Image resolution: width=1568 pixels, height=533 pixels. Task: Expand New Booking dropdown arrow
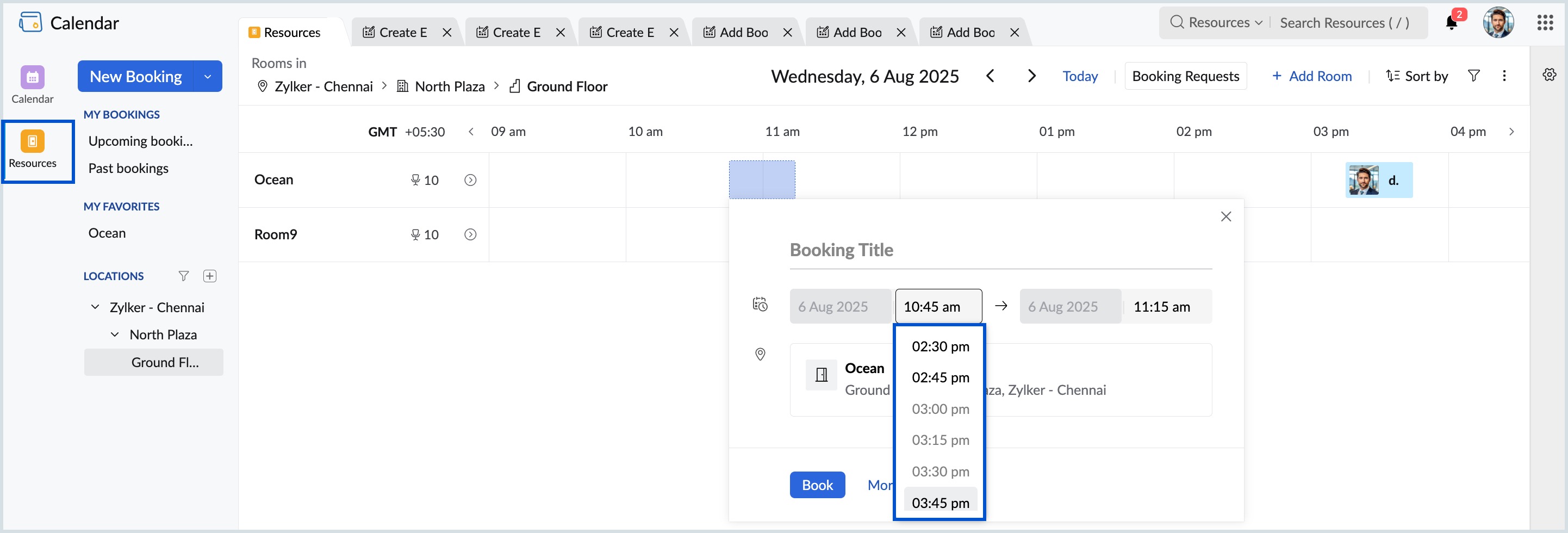click(208, 76)
